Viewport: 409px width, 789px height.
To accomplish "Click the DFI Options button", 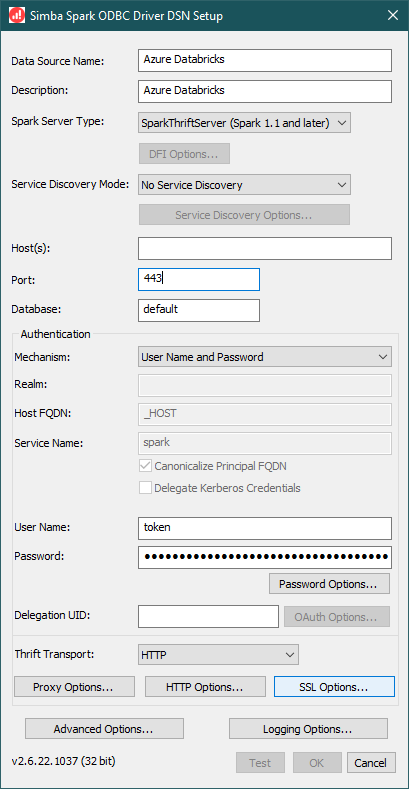I will click(184, 154).
